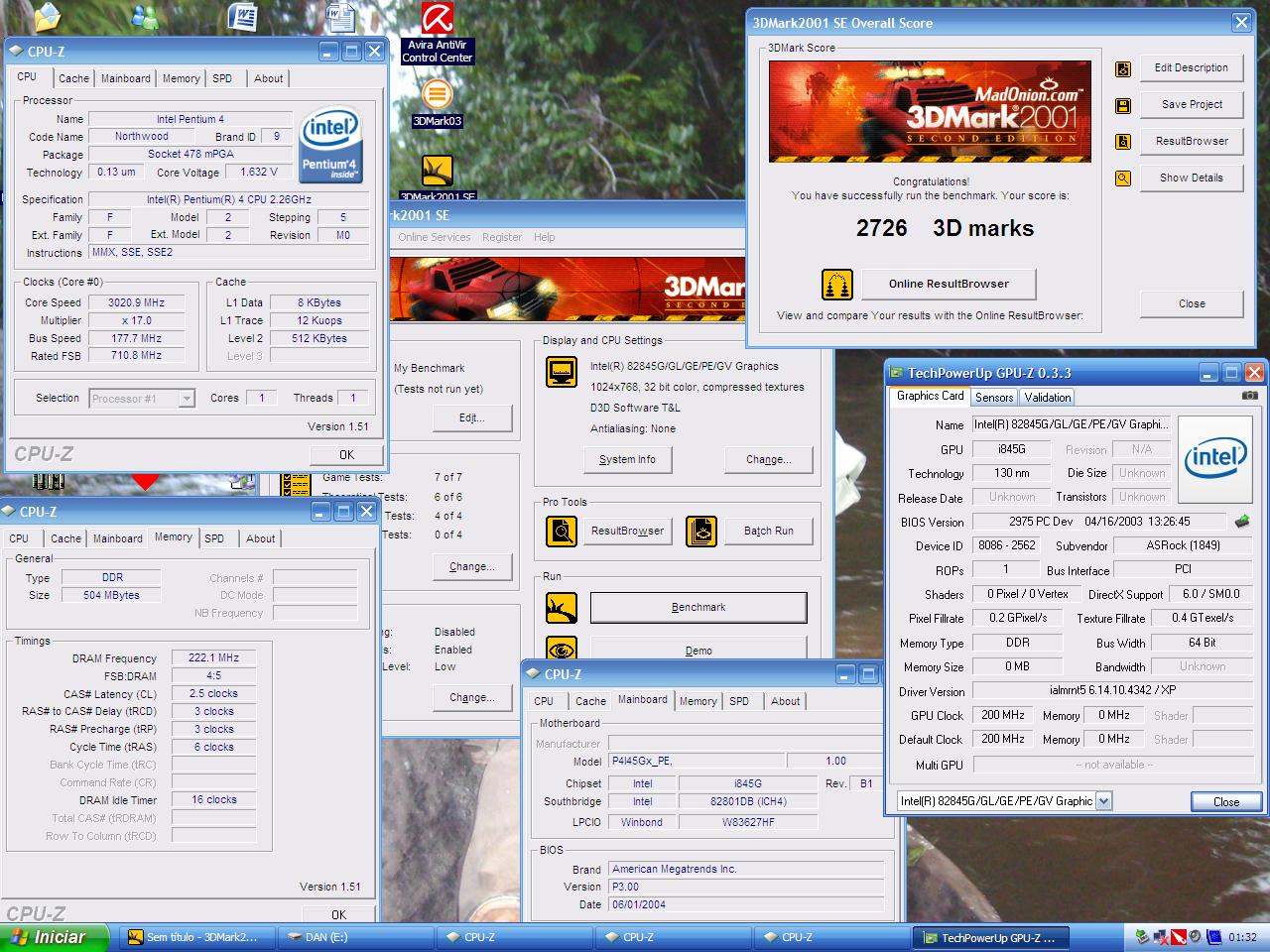Click the Edit button under My Benchmark

(x=472, y=417)
